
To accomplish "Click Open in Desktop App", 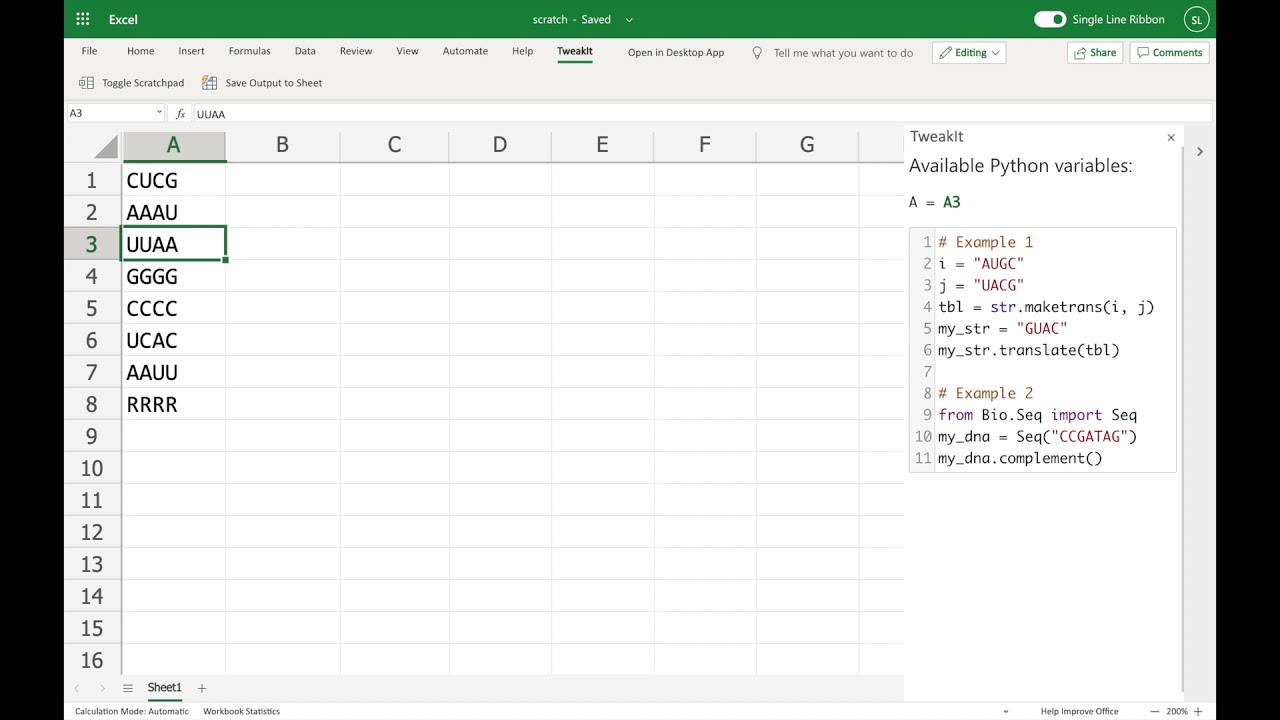I will [x=676, y=53].
